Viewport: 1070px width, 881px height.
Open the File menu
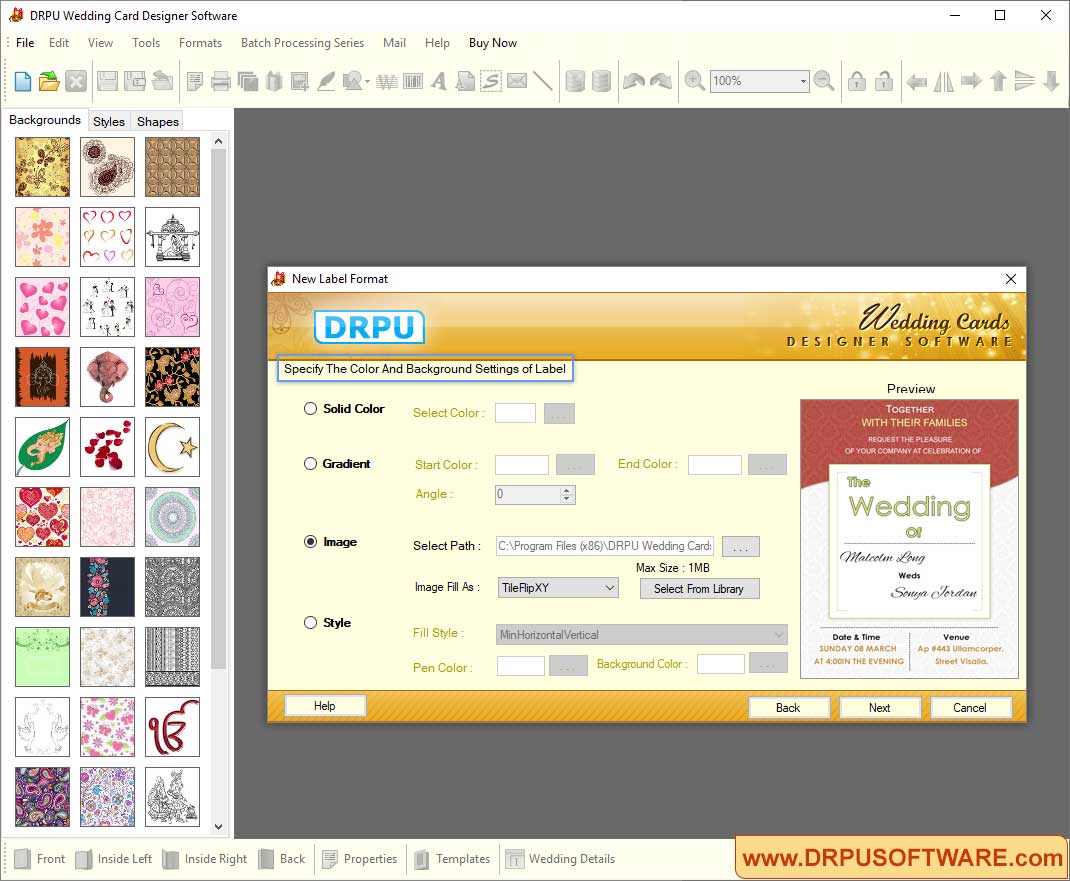[x=25, y=42]
